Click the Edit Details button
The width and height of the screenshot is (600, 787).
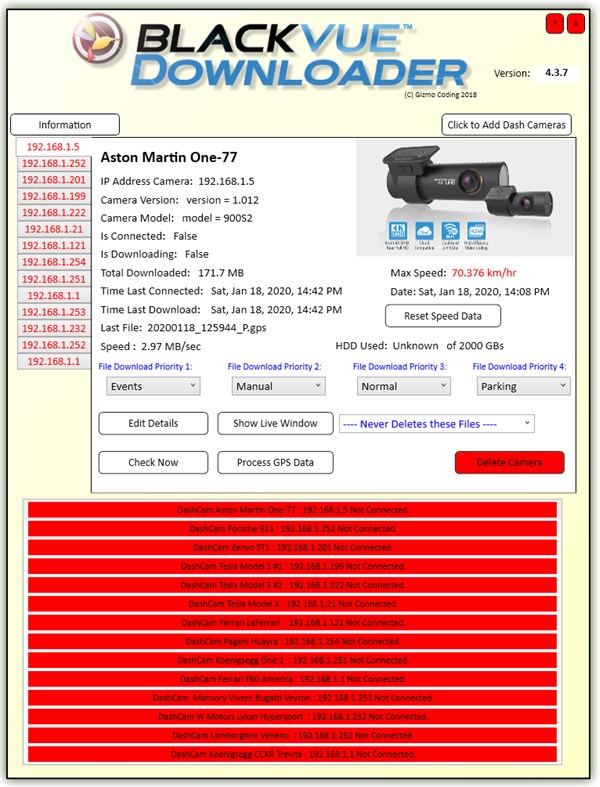click(153, 423)
